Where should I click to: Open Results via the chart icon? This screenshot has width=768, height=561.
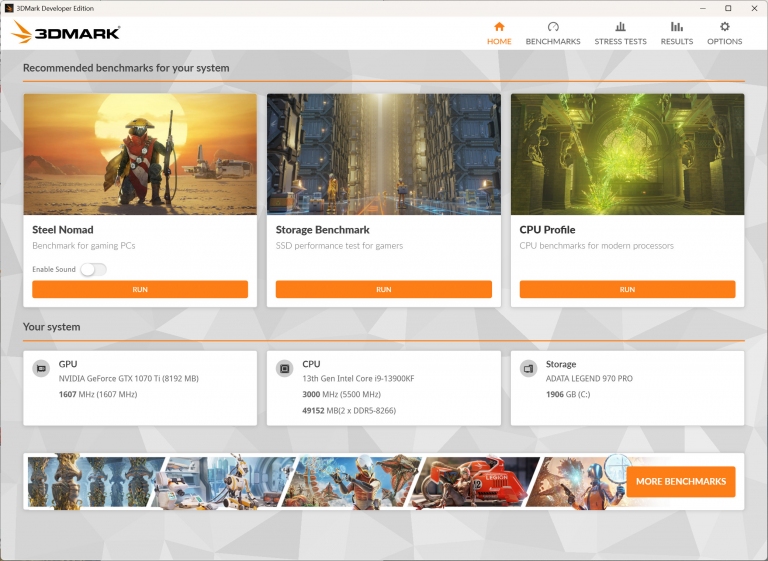tap(677, 27)
